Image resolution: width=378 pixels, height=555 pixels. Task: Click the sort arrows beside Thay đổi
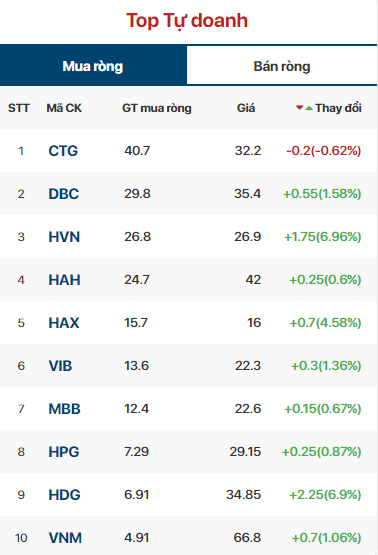[304, 108]
